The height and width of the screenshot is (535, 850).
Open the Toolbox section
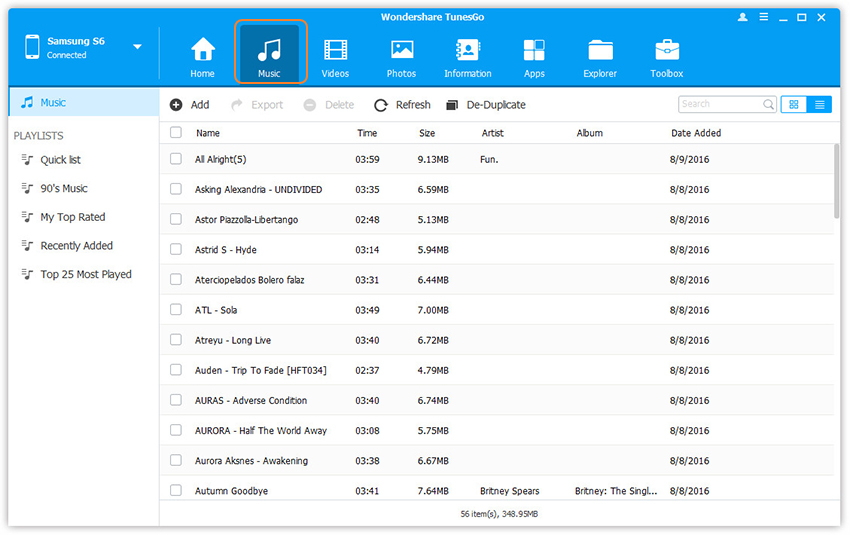[x=667, y=57]
